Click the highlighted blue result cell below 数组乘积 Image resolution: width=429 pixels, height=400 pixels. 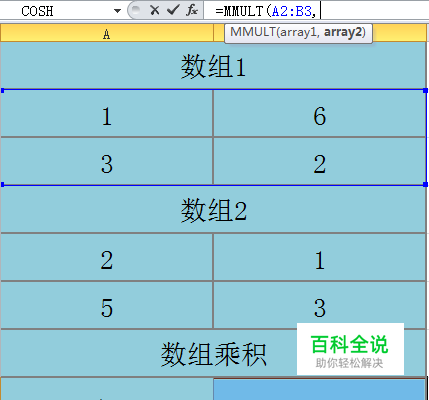point(319,389)
